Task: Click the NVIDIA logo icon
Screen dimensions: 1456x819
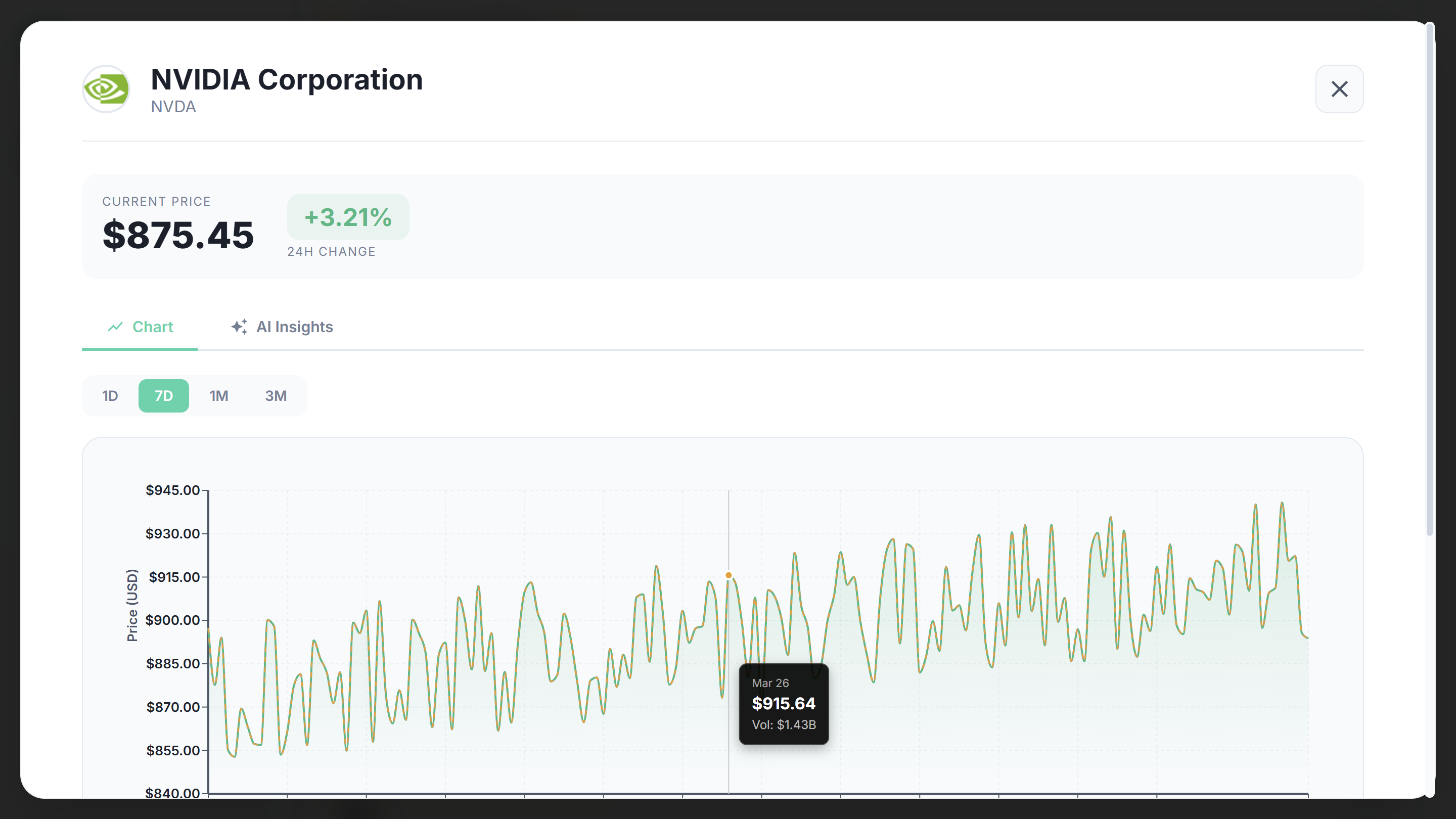Action: tap(106, 89)
